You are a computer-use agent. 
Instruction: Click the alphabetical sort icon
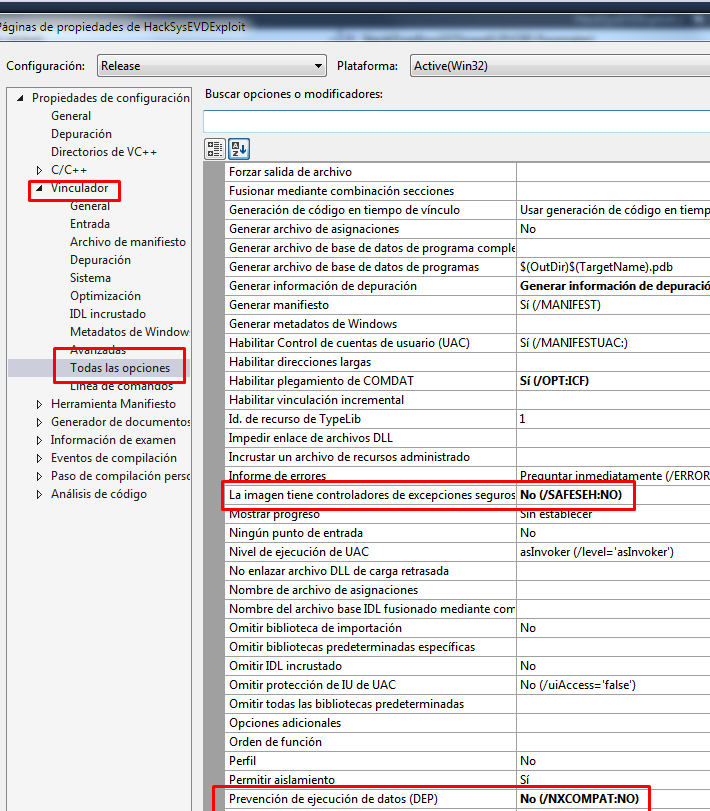tap(239, 149)
